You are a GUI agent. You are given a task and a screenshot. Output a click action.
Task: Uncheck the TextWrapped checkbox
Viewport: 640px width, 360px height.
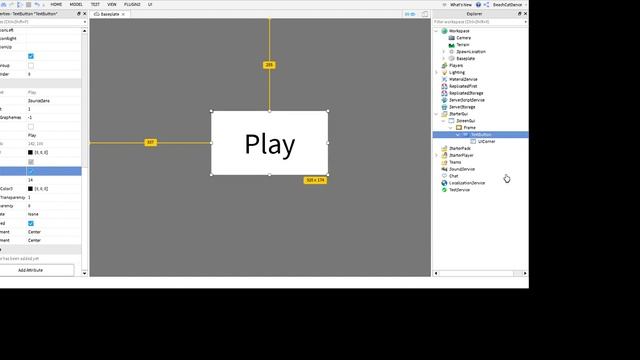[x=31, y=223]
